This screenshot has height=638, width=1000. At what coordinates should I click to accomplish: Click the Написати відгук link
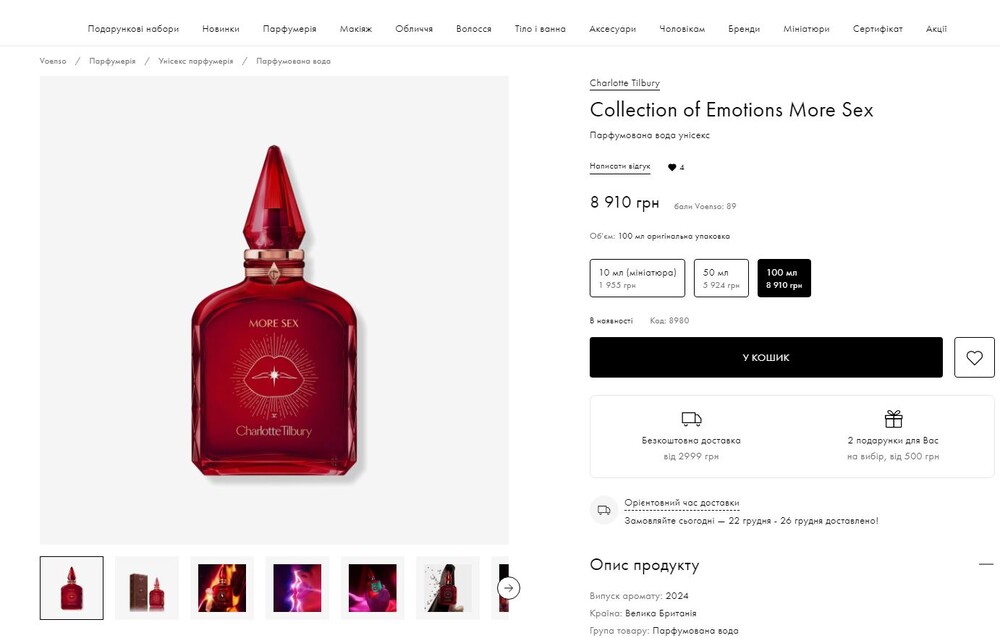click(620, 167)
